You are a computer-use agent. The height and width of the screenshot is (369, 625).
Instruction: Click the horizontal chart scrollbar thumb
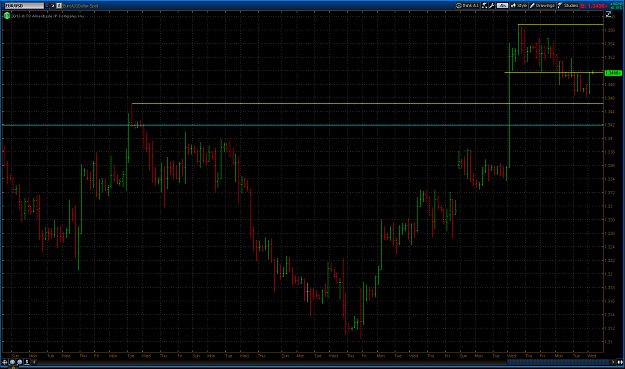click(x=558, y=362)
